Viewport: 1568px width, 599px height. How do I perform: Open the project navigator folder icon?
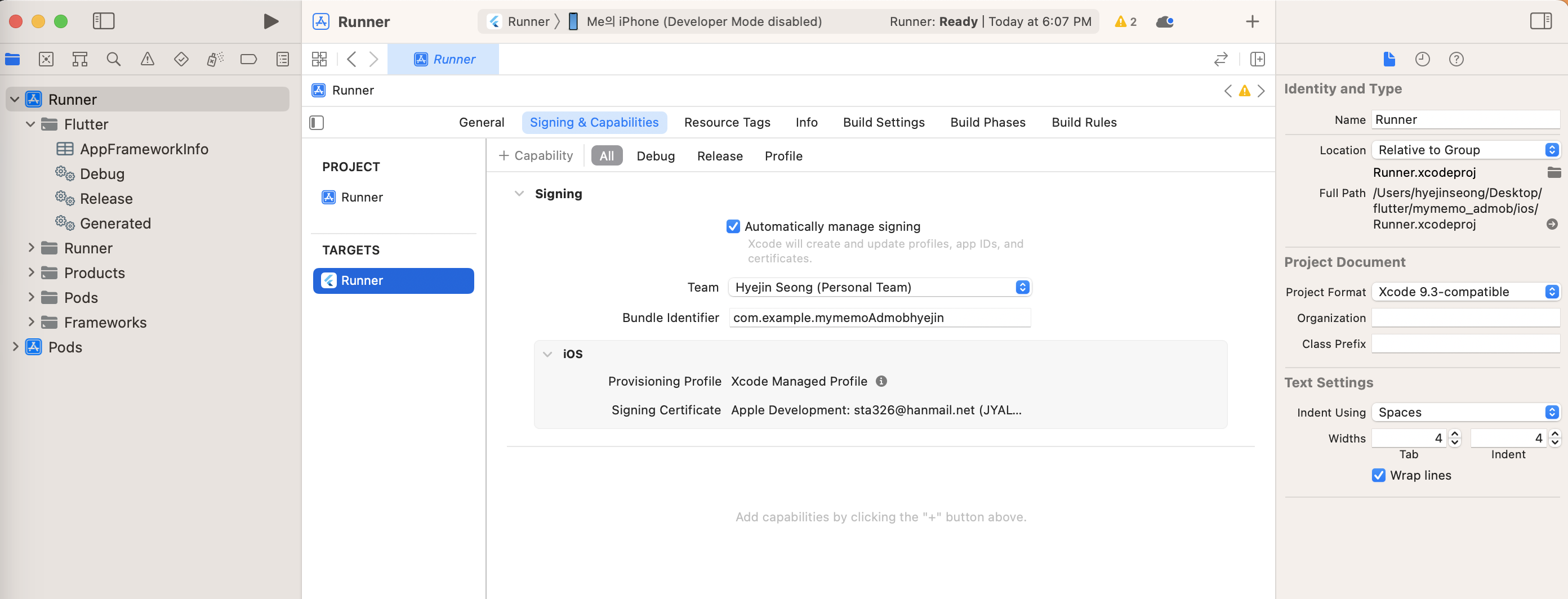12,59
